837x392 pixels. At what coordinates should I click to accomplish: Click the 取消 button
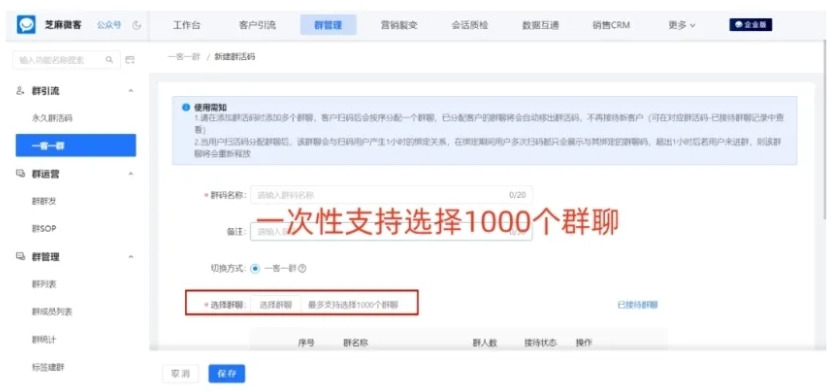pos(180,374)
